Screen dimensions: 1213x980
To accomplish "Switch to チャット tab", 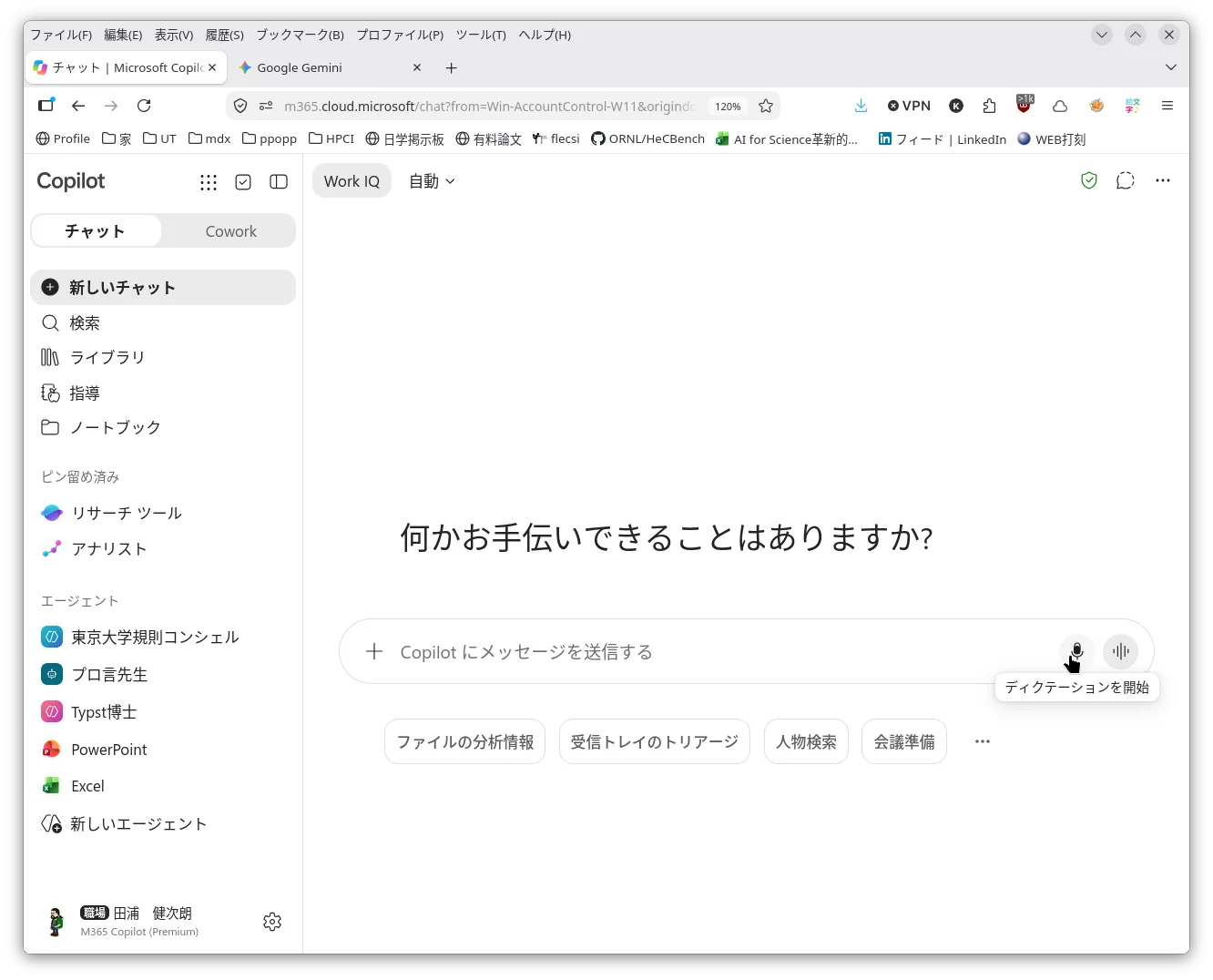I will [96, 231].
